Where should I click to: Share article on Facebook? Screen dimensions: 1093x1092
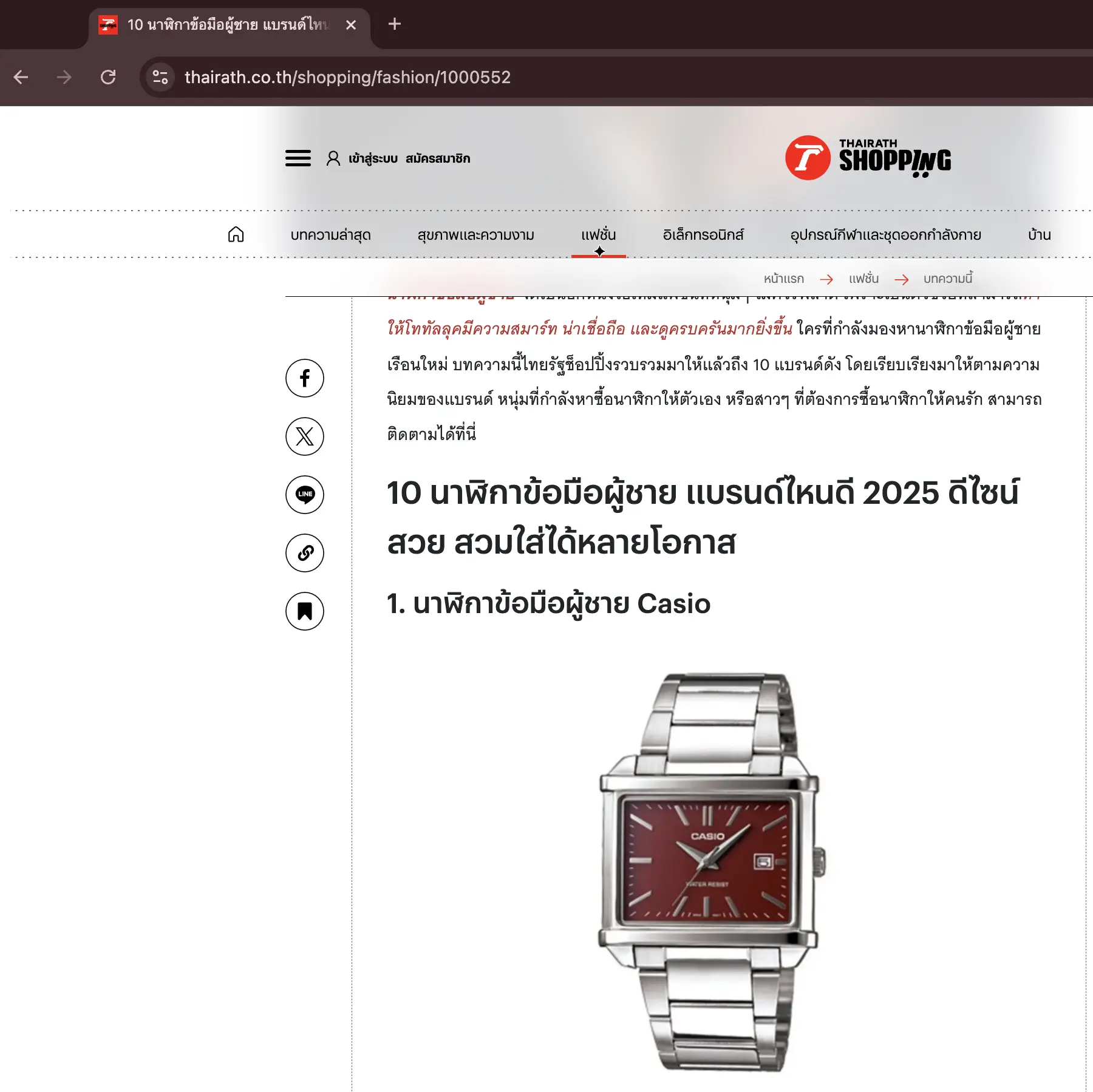[305, 378]
